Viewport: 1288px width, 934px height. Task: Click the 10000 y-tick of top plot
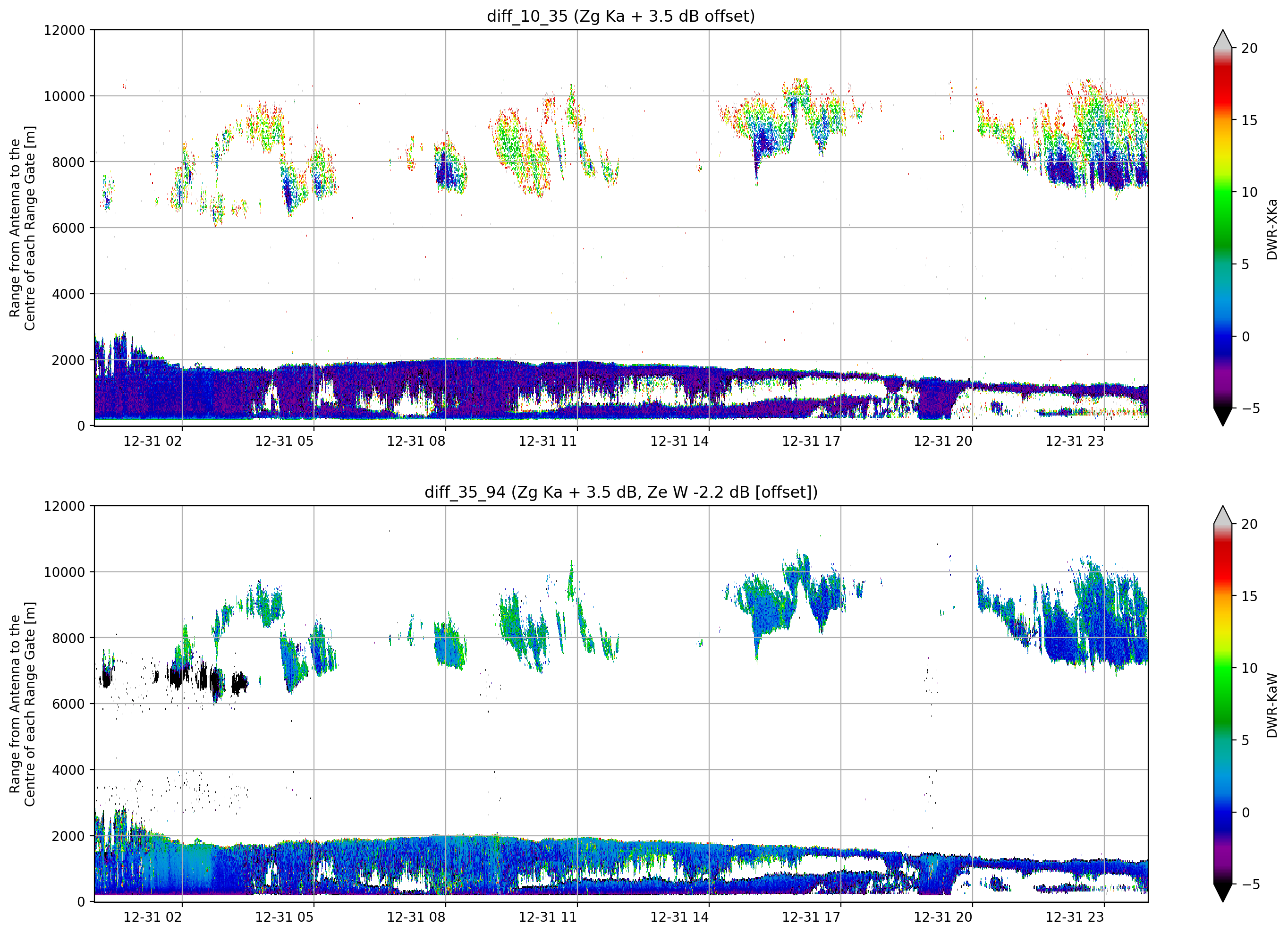(64, 96)
